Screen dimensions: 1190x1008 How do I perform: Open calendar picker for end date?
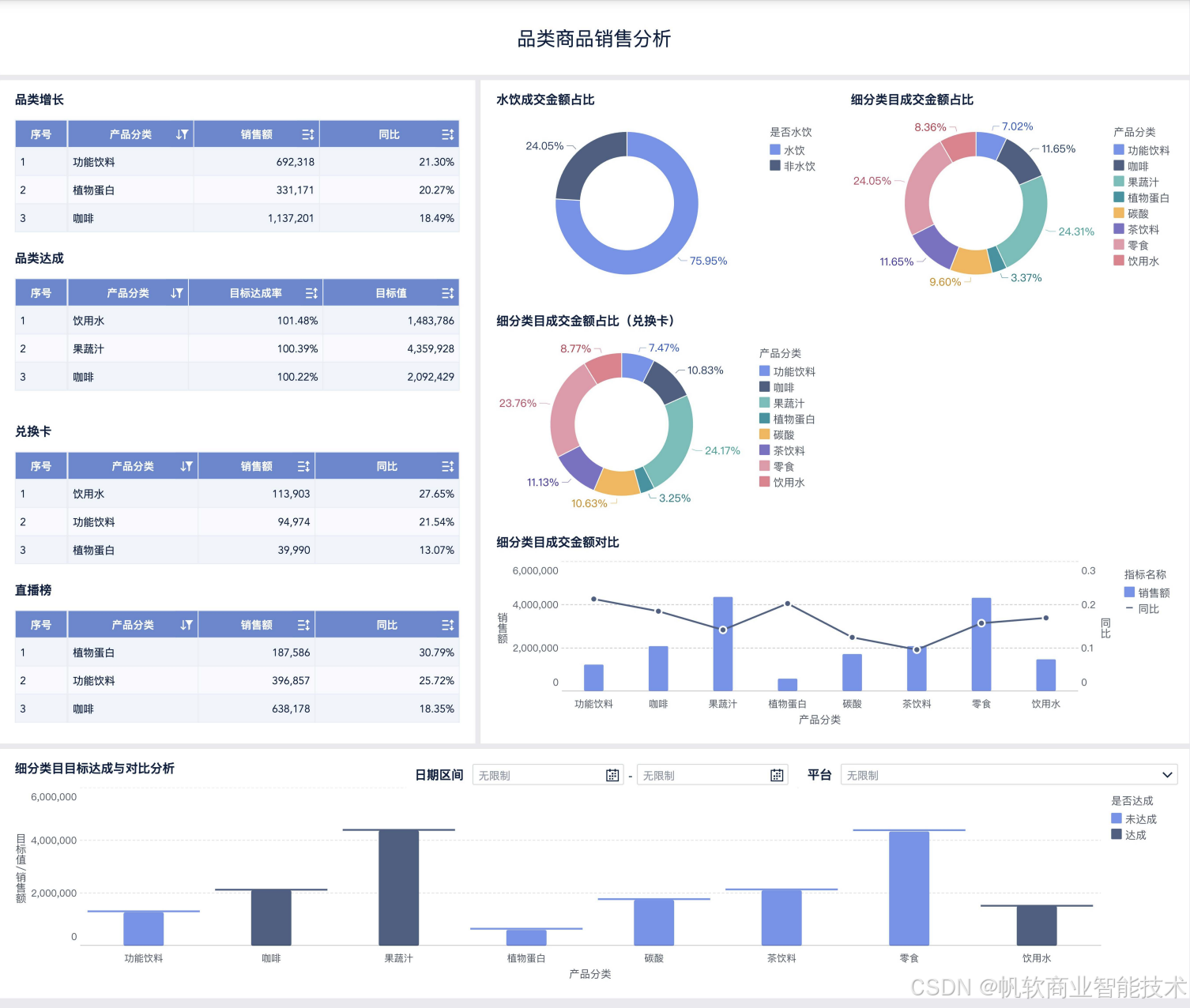tap(777, 775)
